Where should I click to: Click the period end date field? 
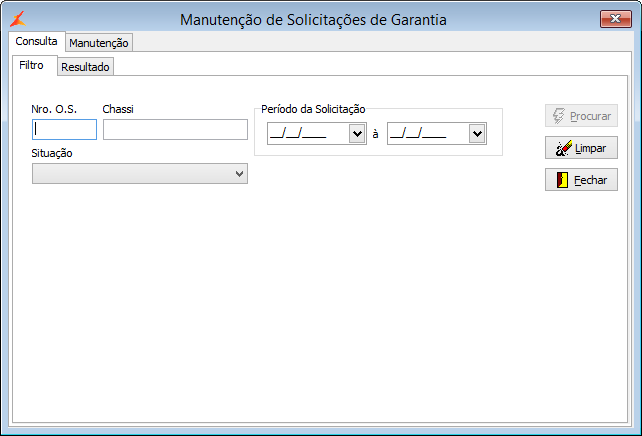(x=427, y=134)
